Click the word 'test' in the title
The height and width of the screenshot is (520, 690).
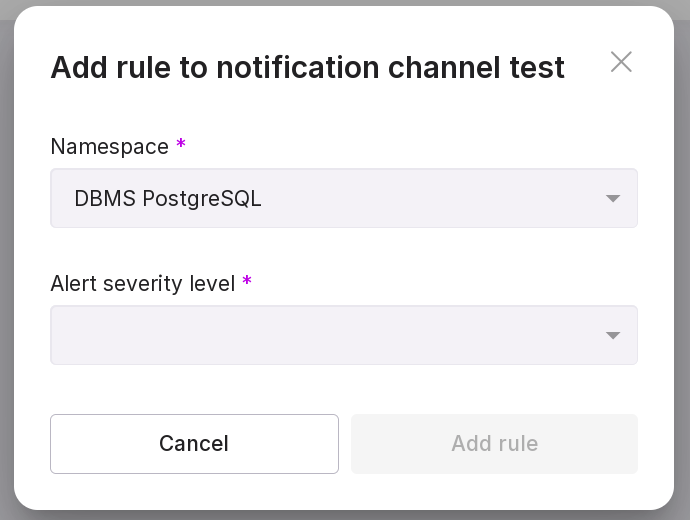click(x=536, y=67)
